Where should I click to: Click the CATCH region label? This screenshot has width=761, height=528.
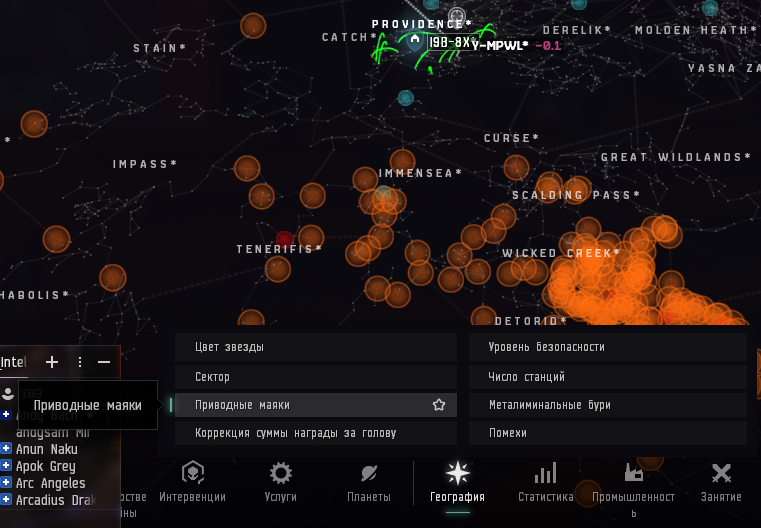[349, 37]
